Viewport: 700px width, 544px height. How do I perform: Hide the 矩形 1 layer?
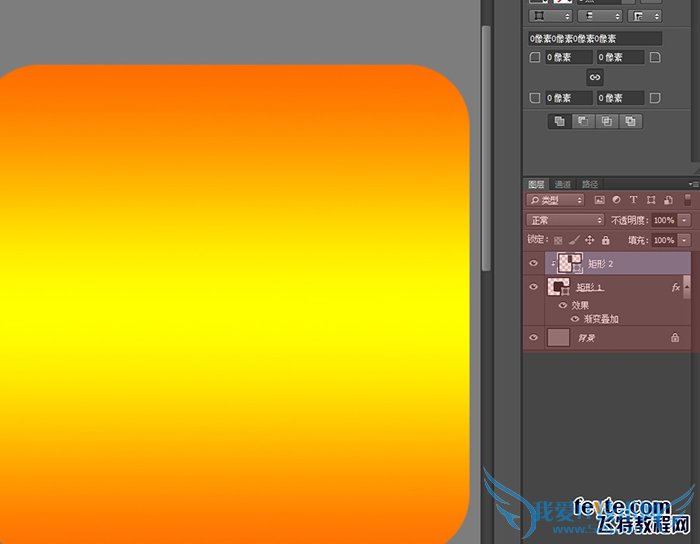533,287
